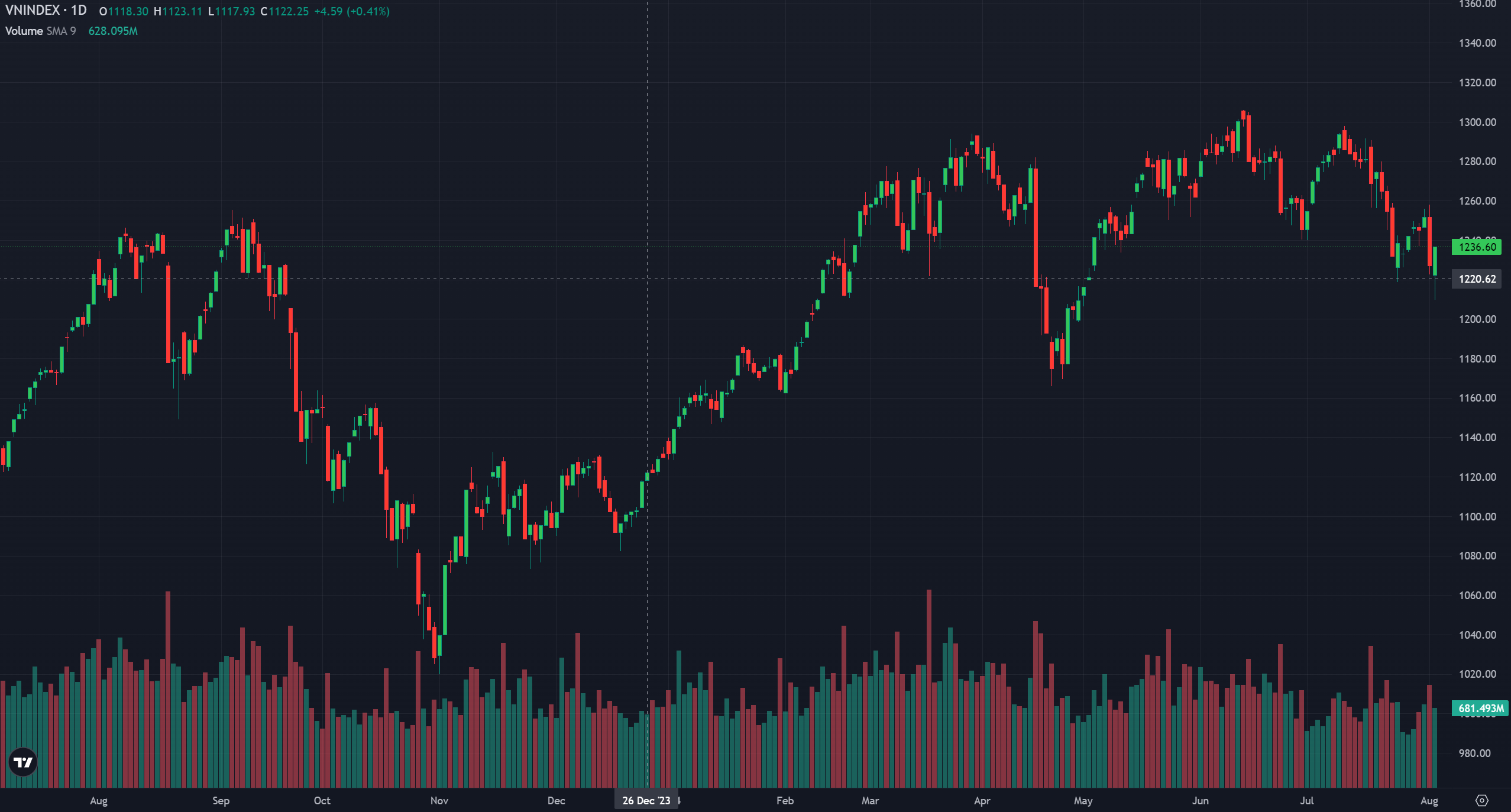Click the Feb marker on time axis
This screenshot has width=1511, height=812.
pos(785,800)
